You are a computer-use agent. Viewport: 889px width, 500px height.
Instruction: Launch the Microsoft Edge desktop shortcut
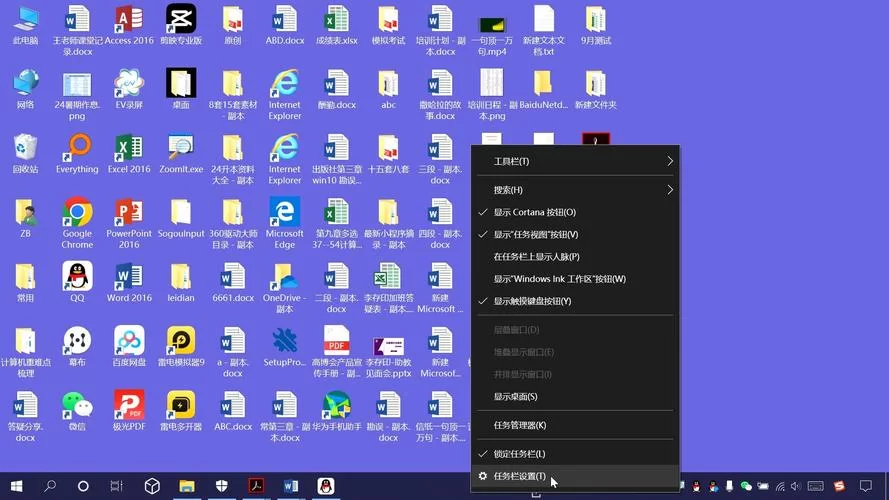[285, 212]
